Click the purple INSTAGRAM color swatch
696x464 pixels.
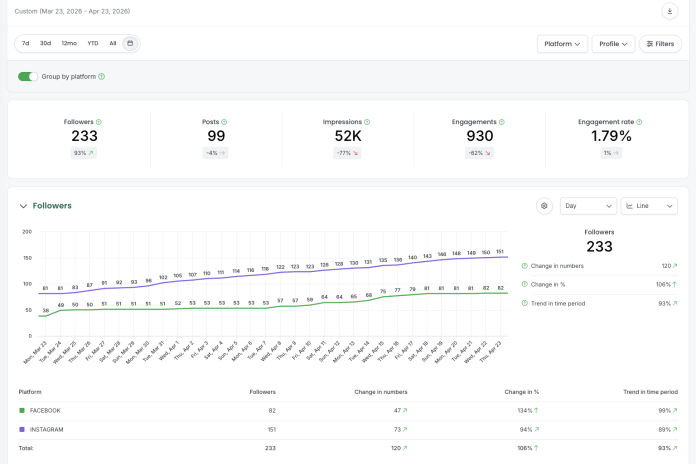pos(22,429)
